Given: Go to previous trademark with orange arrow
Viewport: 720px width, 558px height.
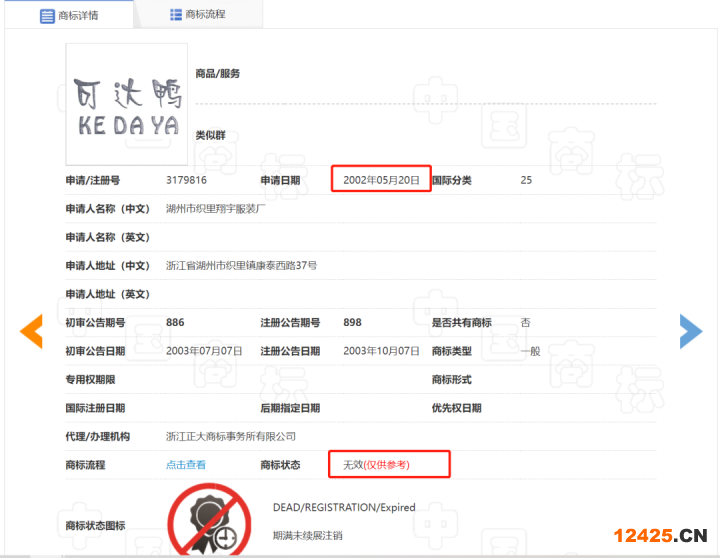Looking at the screenshot, I should tap(31, 331).
